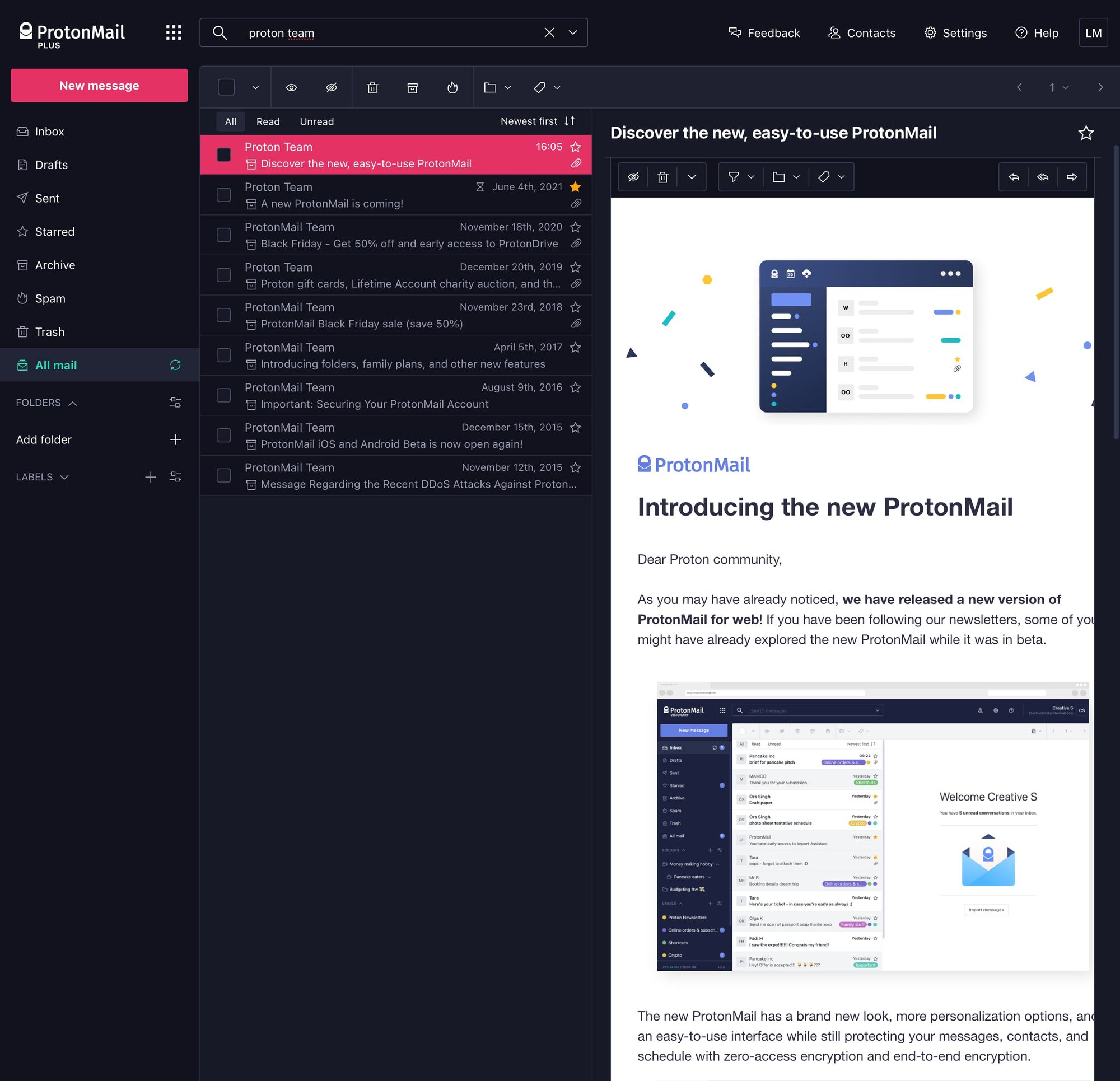Open Label as dropdown in message toolbar
The width and height of the screenshot is (1120, 1081).
click(x=832, y=177)
